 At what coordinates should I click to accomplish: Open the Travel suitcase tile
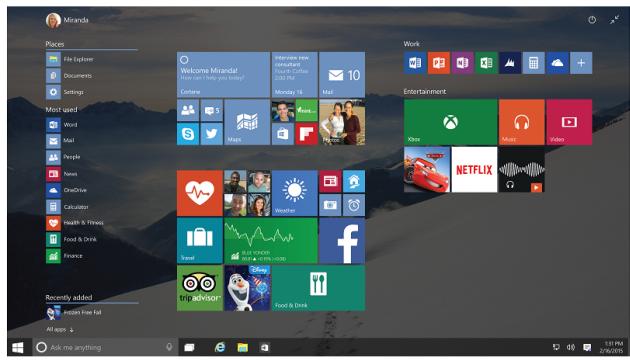(x=200, y=240)
